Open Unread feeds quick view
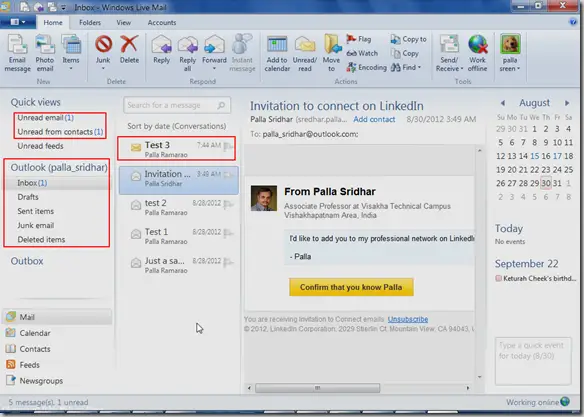 [x=40, y=146]
